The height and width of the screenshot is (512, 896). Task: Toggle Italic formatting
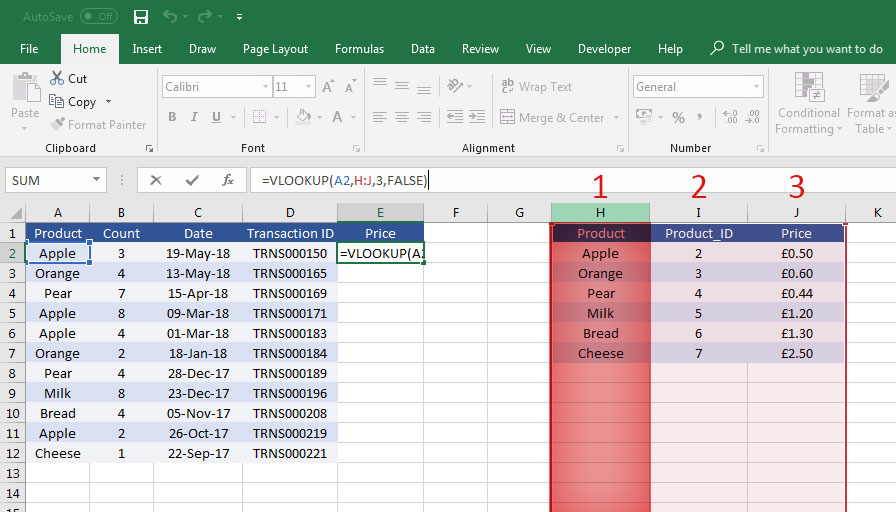[194, 117]
